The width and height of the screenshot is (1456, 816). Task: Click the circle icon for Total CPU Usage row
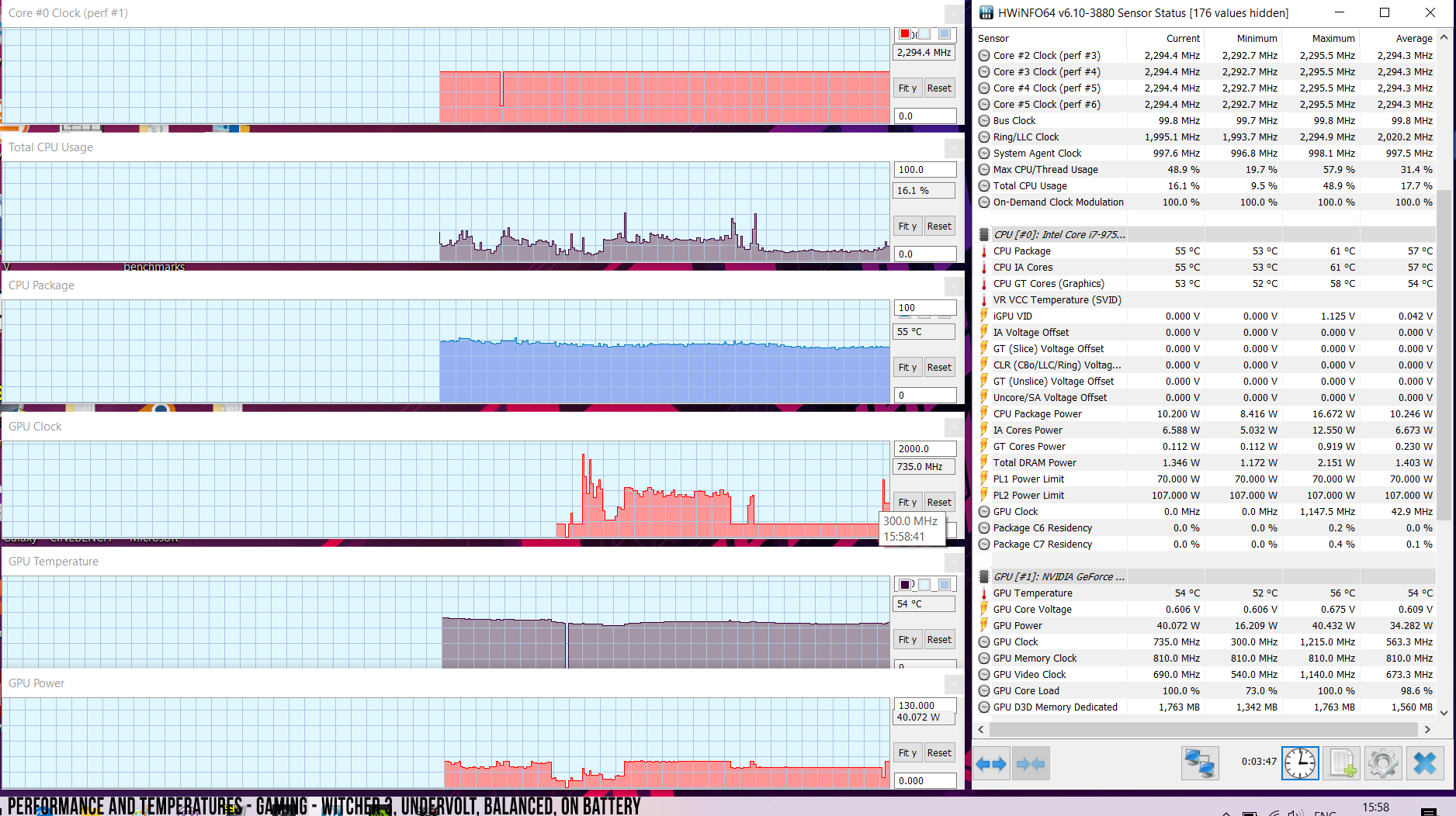(x=984, y=185)
